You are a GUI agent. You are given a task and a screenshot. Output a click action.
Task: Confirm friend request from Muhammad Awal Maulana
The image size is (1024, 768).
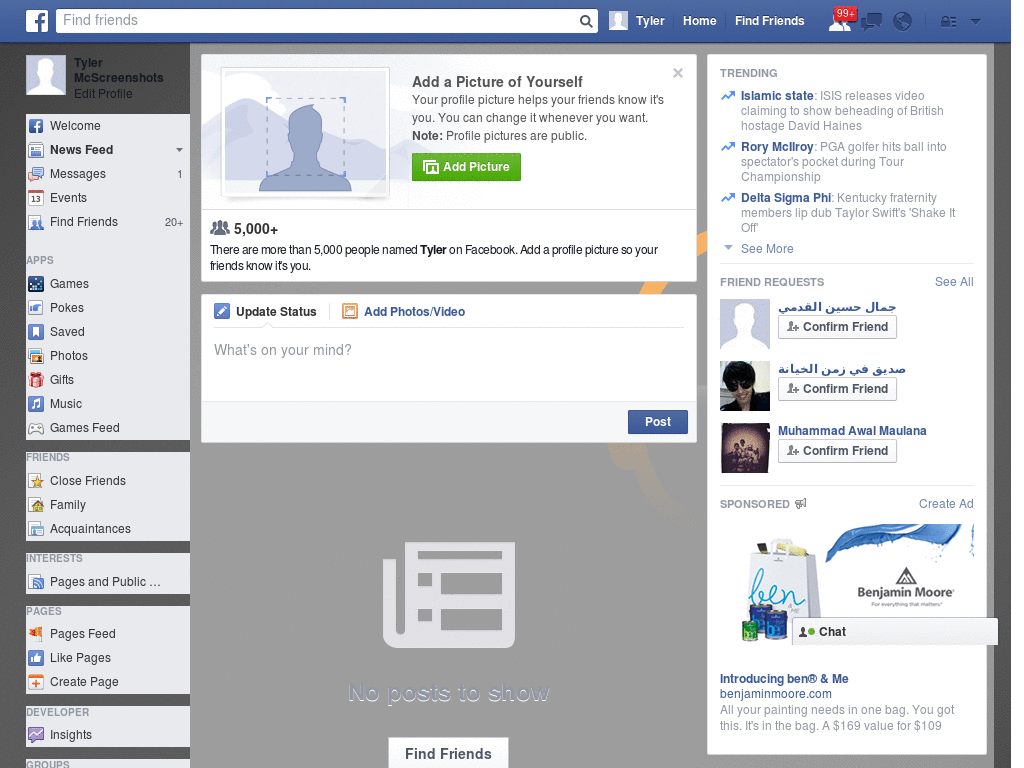(x=837, y=451)
